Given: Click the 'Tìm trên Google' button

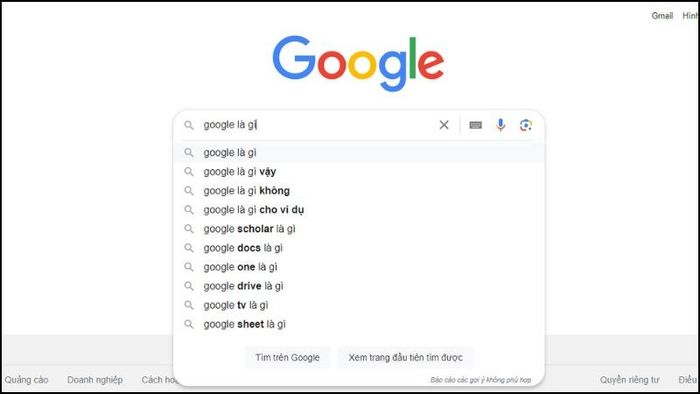Looking at the screenshot, I should click(x=288, y=357).
